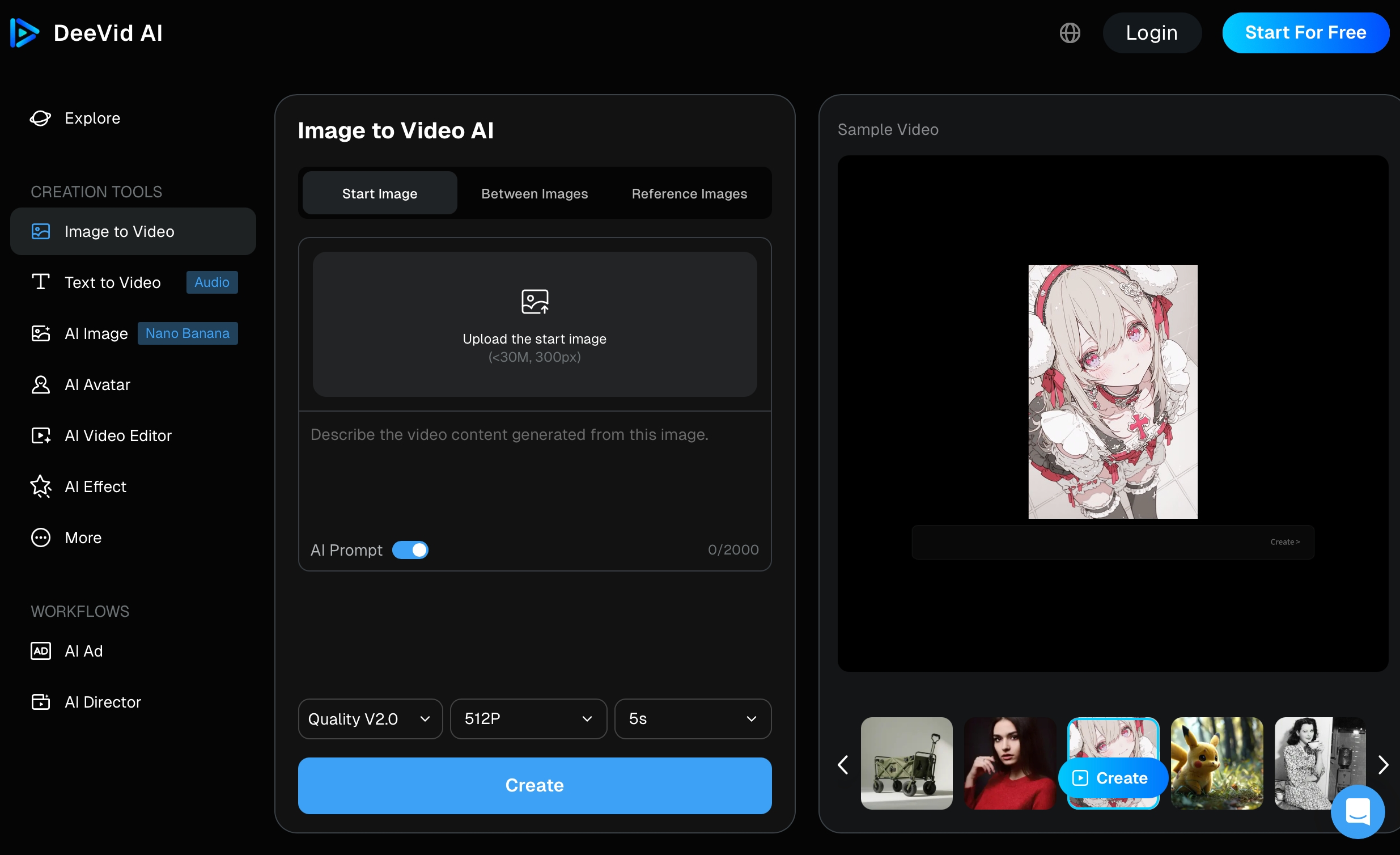Screen dimensions: 1400x855
Task: Toggle the AI Prompt switch
Action: (x=410, y=550)
